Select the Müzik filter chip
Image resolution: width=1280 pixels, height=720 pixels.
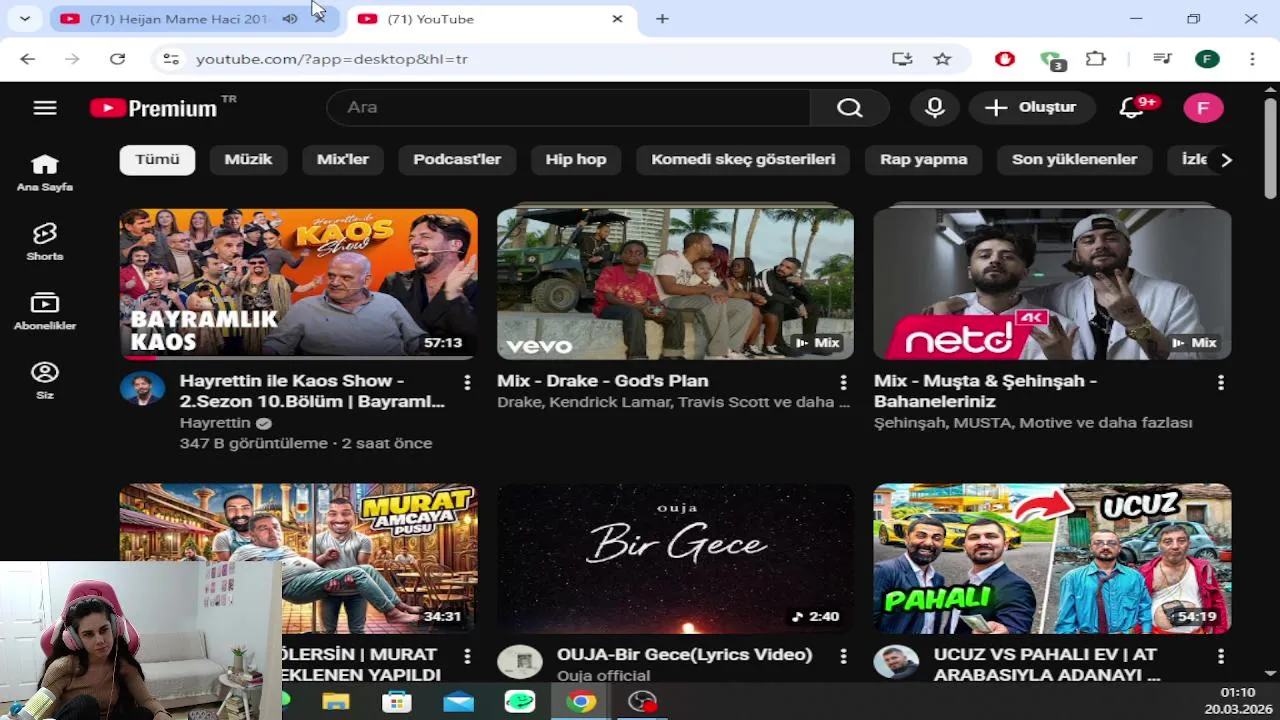248,160
